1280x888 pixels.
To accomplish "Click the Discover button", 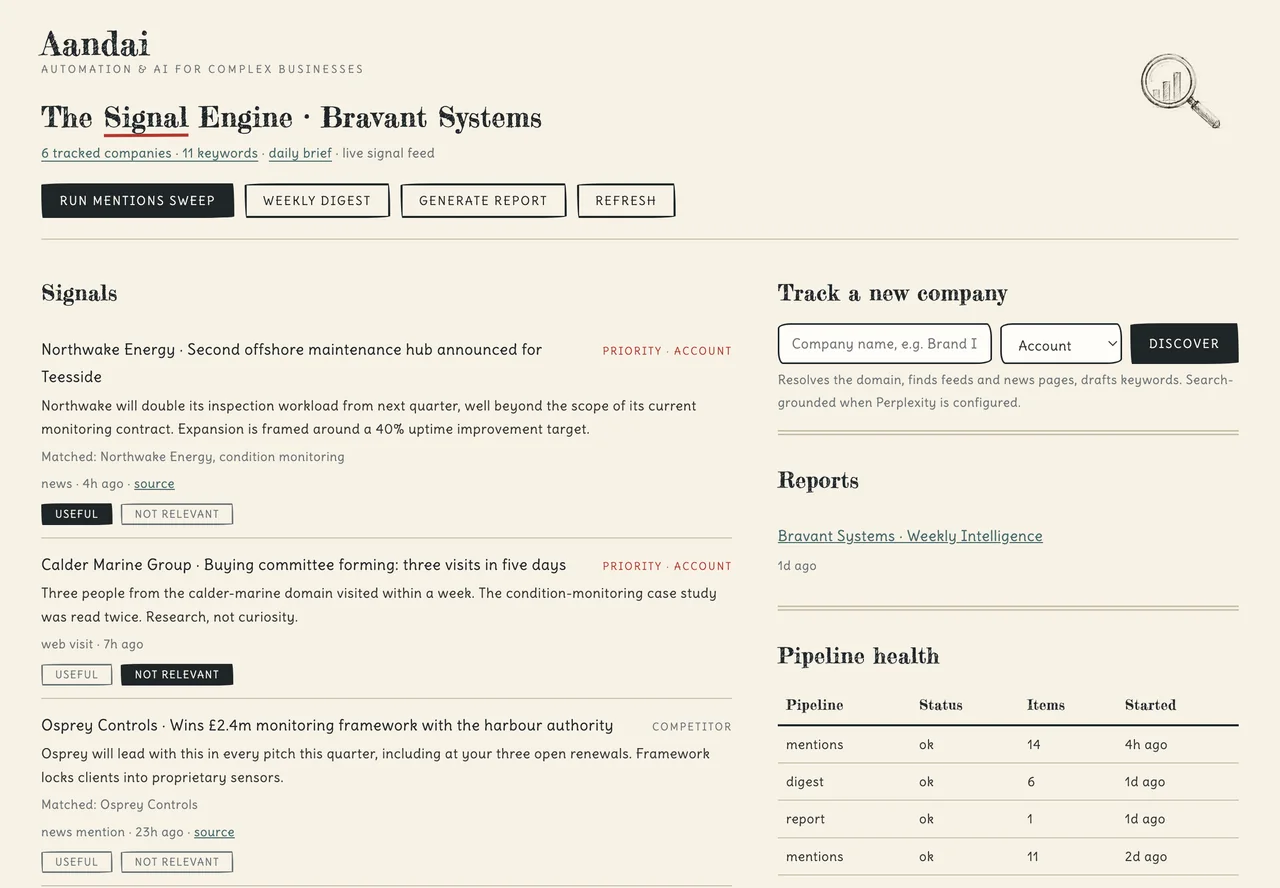I will tap(1184, 343).
